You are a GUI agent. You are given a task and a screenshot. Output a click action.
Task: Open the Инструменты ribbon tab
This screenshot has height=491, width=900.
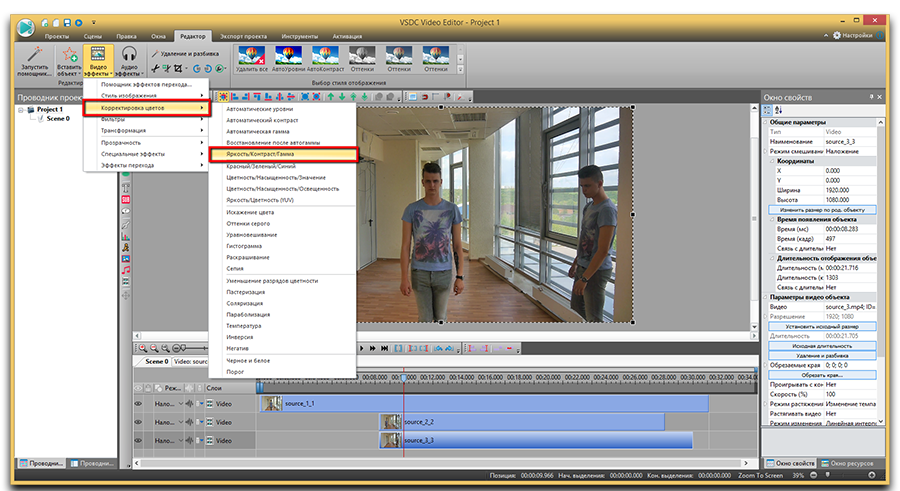point(300,36)
